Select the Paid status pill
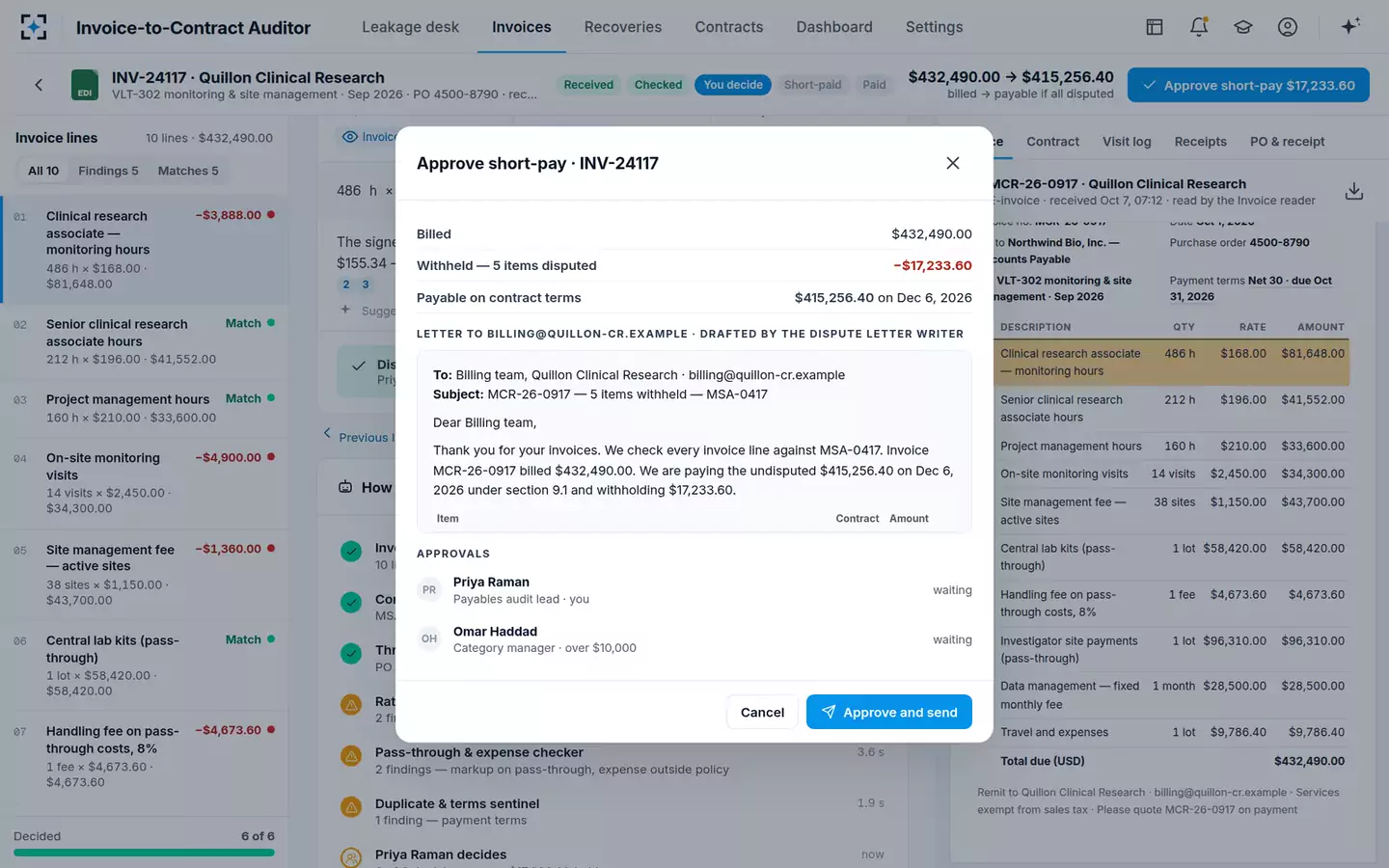 (874, 85)
